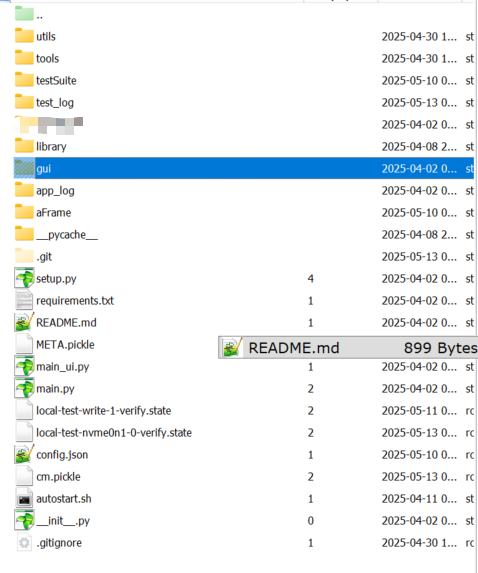Click the README.md 899 Bytes tooltip
This screenshot has width=478, height=573.
click(348, 348)
